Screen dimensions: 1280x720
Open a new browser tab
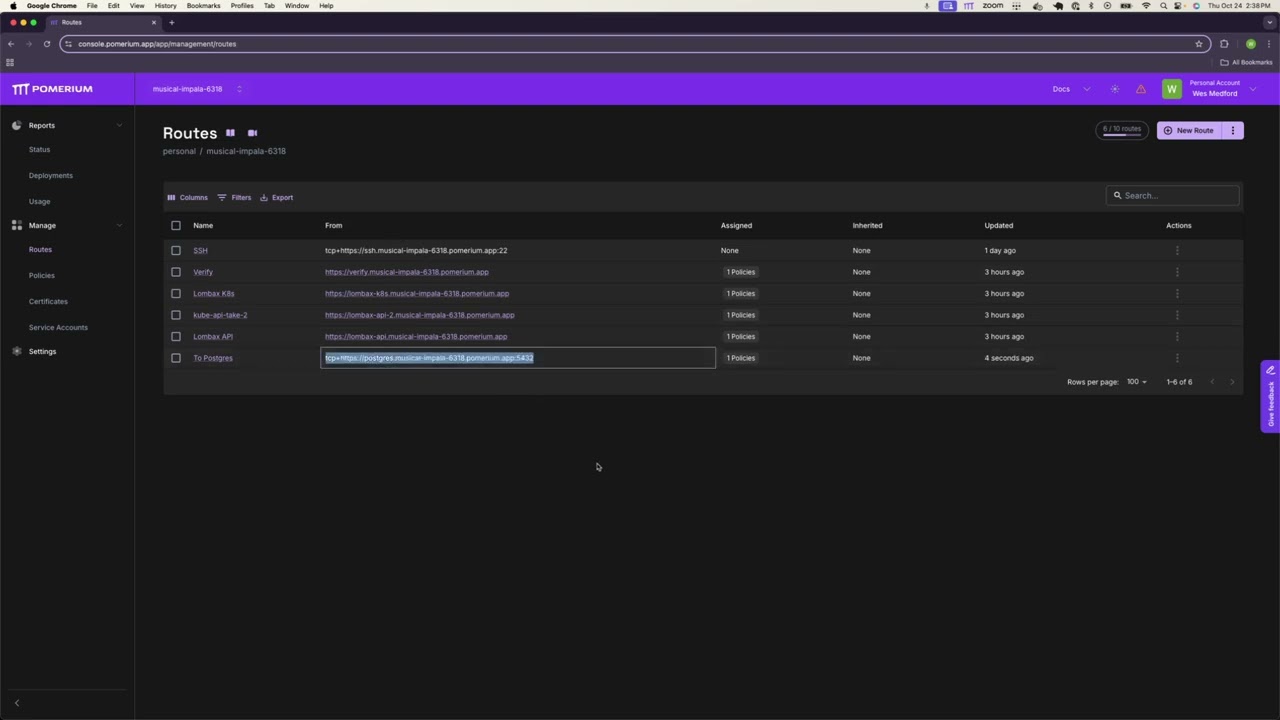coord(171,22)
